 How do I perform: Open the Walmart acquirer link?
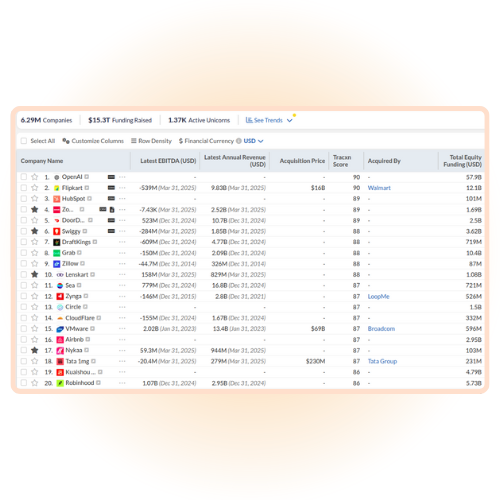point(379,188)
